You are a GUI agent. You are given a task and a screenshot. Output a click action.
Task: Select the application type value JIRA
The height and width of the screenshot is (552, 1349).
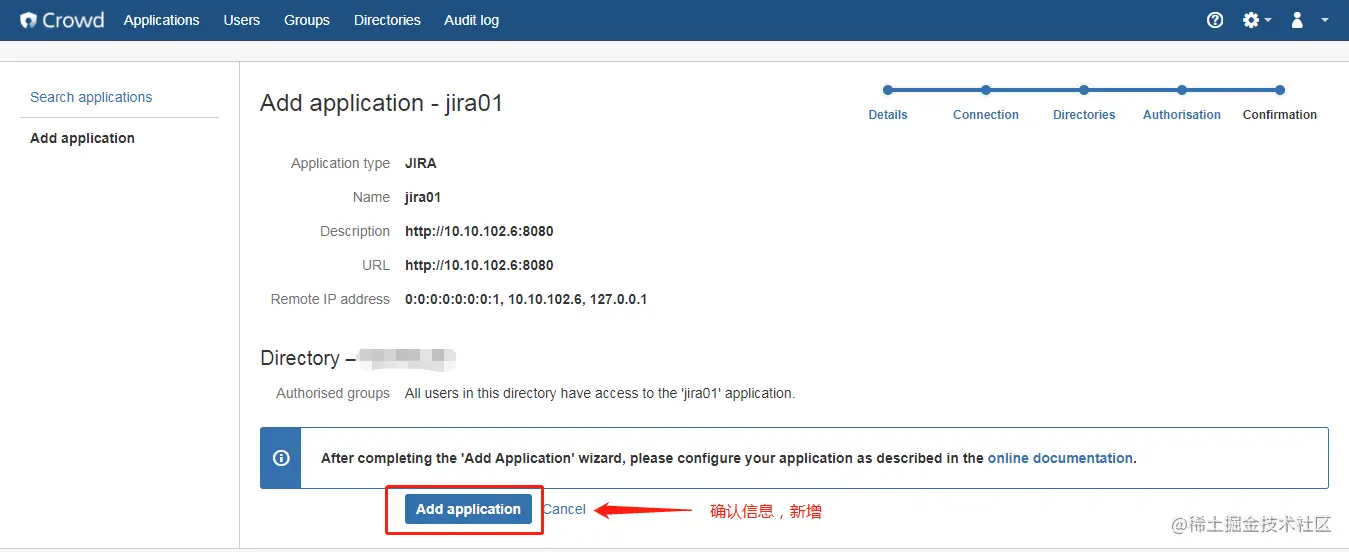coord(421,163)
